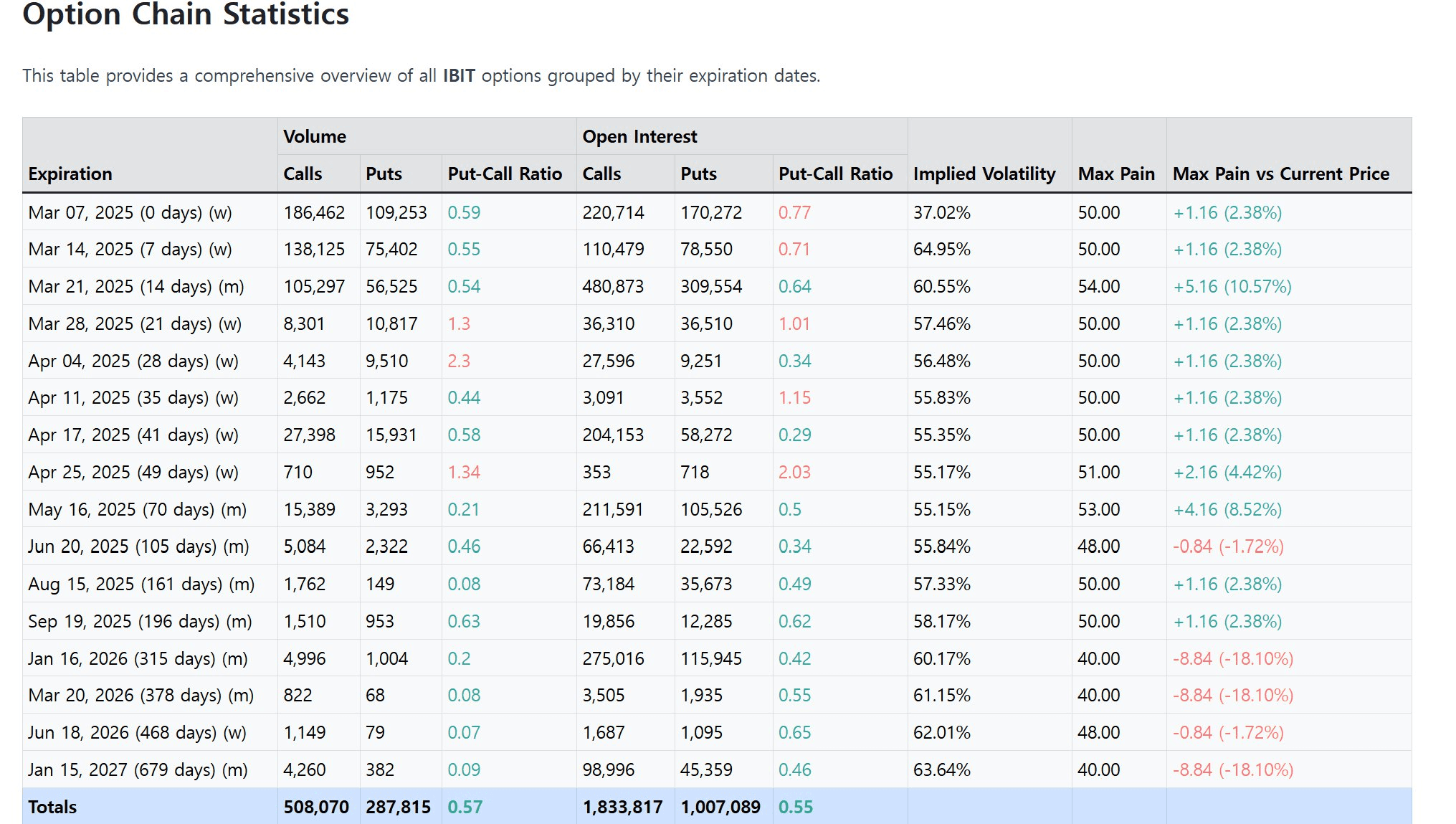
Task: Click the +2.16 (4.42%) cell
Action: (1227, 472)
